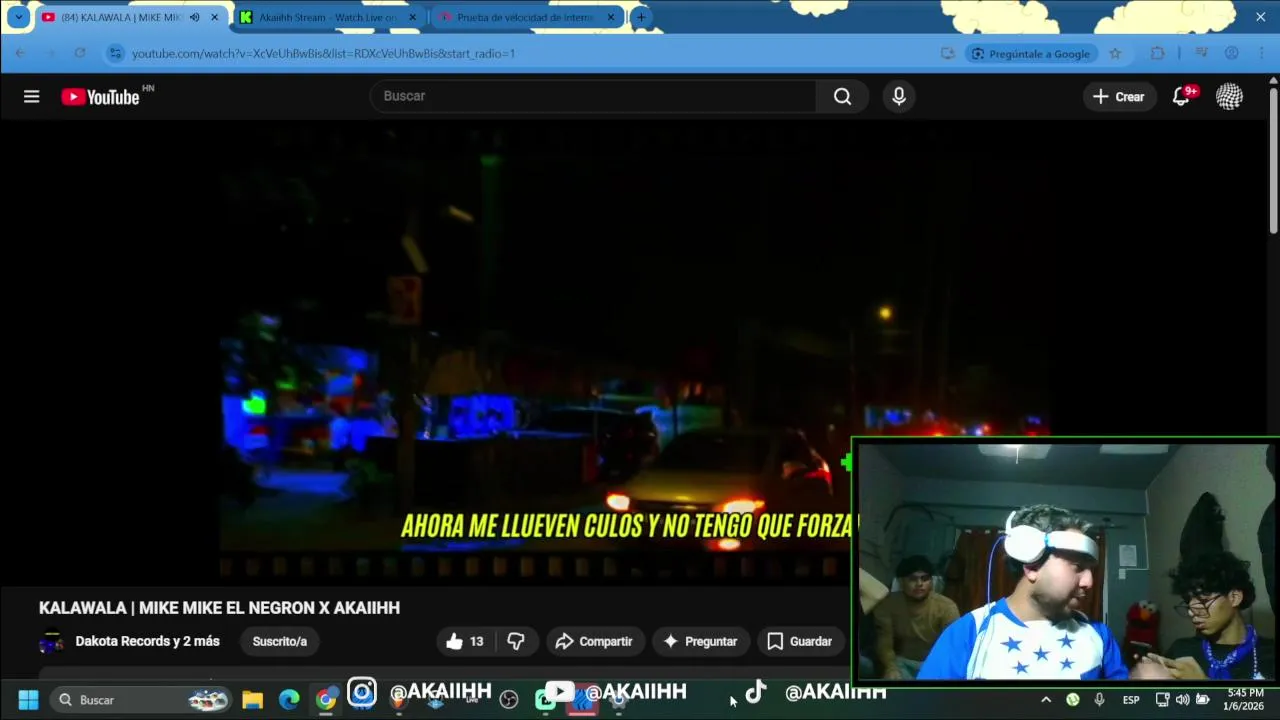Bookmark this page with star icon

click(x=1115, y=53)
